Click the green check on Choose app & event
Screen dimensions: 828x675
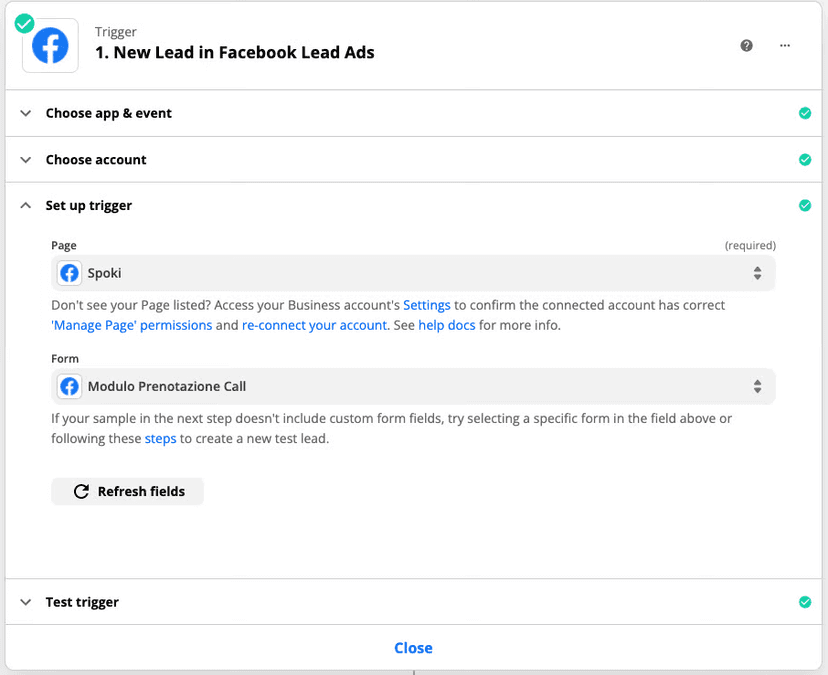click(805, 113)
